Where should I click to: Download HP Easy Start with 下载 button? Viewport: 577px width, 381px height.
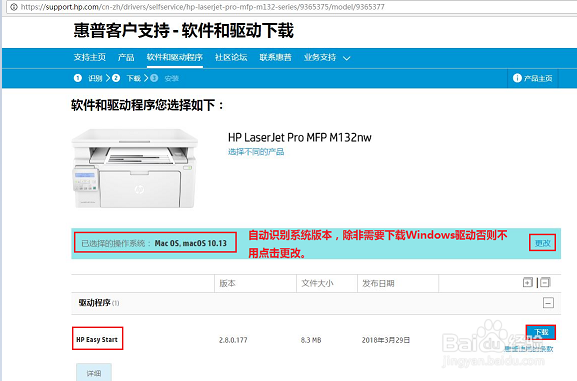click(x=541, y=332)
